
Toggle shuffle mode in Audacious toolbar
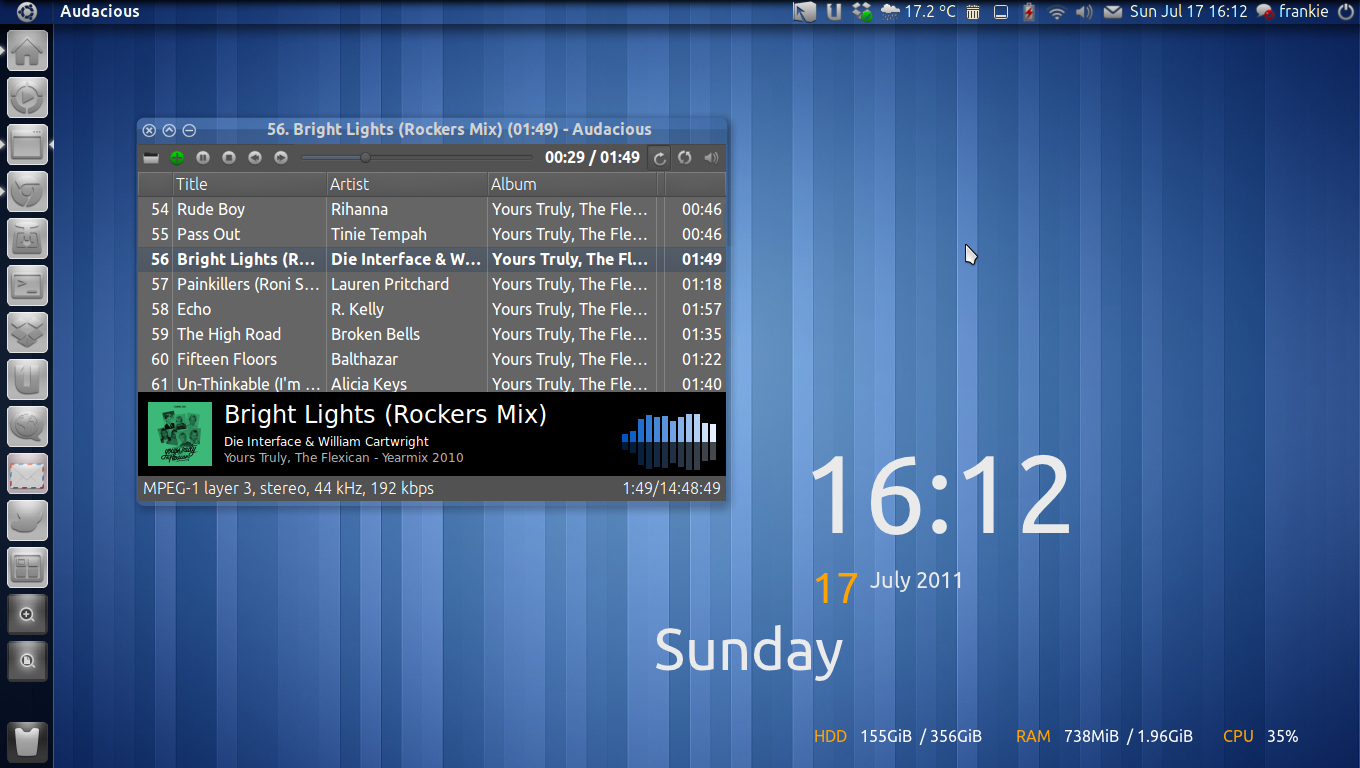pos(685,157)
